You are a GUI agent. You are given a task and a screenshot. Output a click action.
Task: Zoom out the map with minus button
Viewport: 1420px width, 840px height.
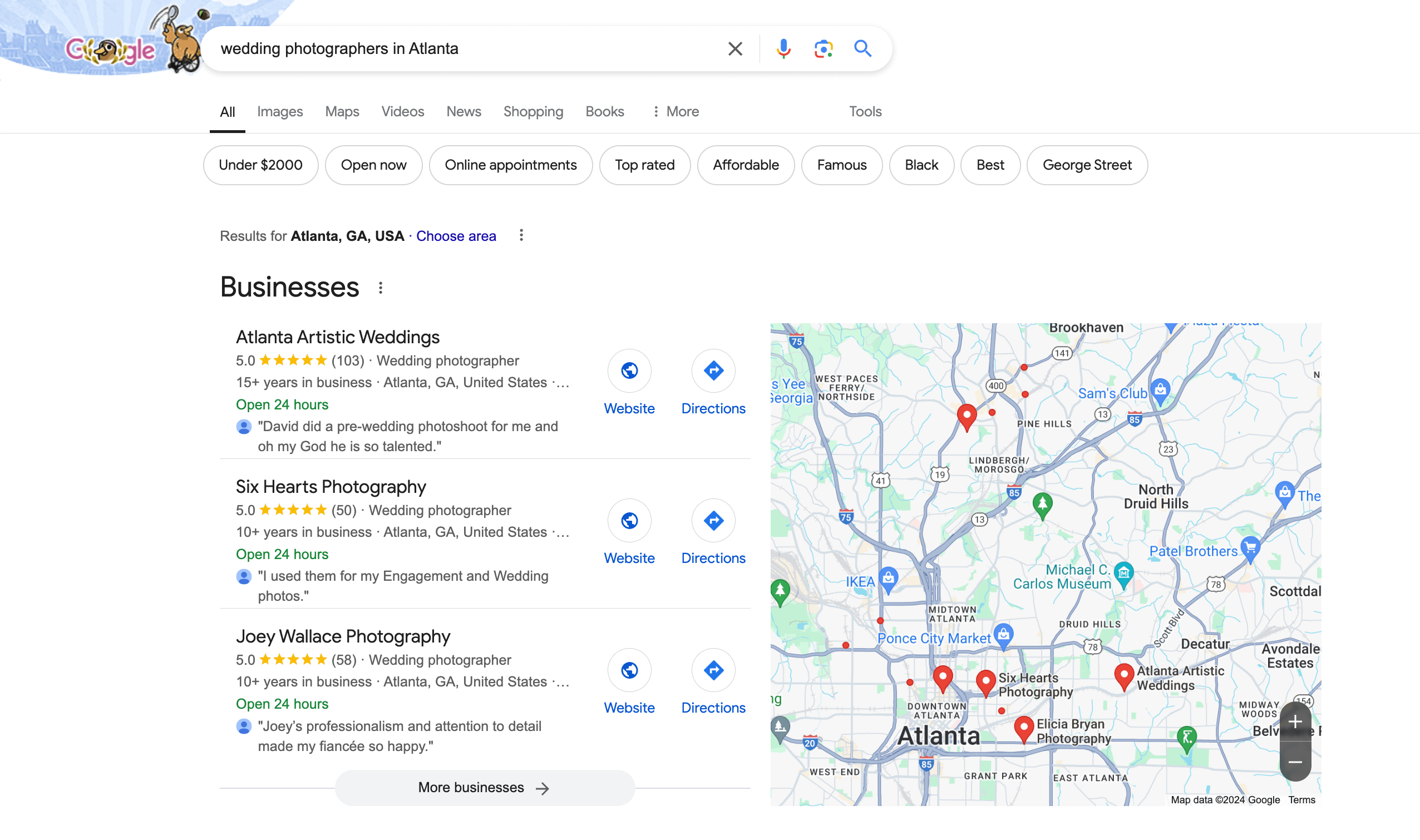1294,762
